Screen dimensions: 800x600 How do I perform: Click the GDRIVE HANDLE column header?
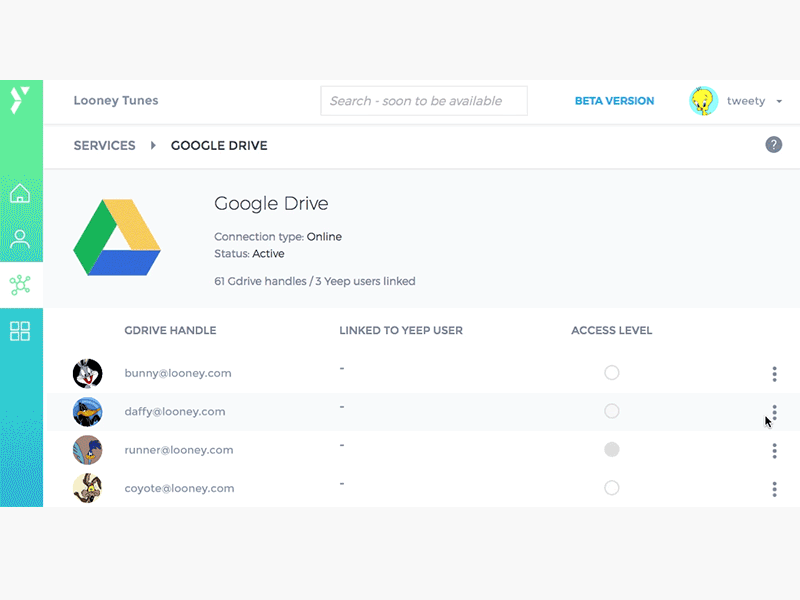pos(170,331)
